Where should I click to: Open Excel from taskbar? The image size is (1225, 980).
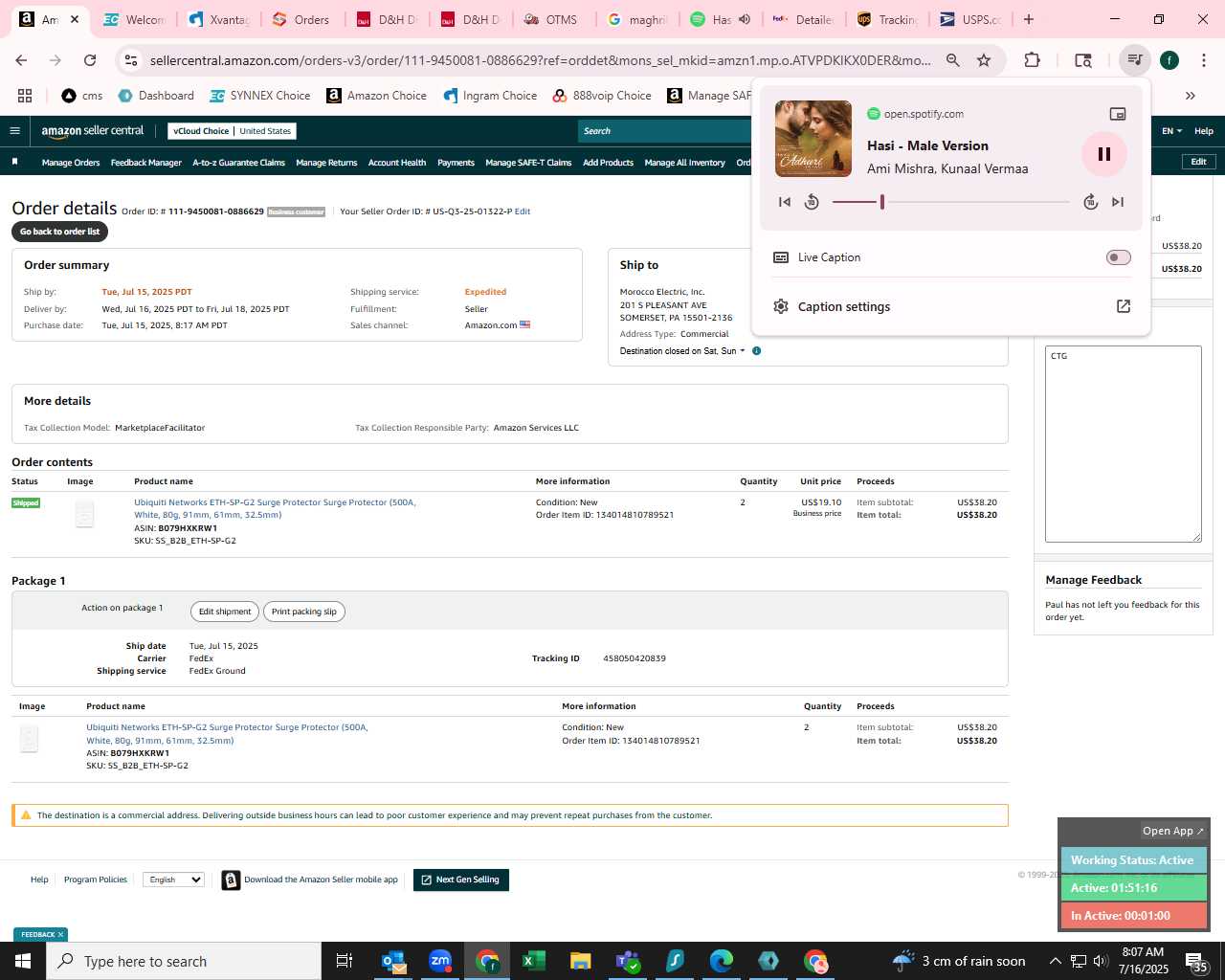pos(534,961)
